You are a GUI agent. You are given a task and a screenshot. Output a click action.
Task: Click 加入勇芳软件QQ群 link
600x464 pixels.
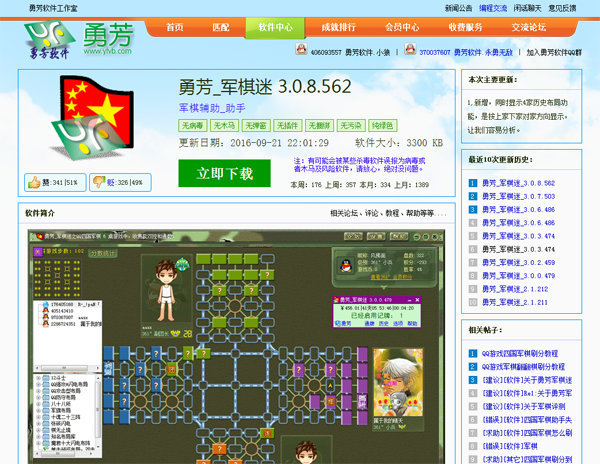554,52
